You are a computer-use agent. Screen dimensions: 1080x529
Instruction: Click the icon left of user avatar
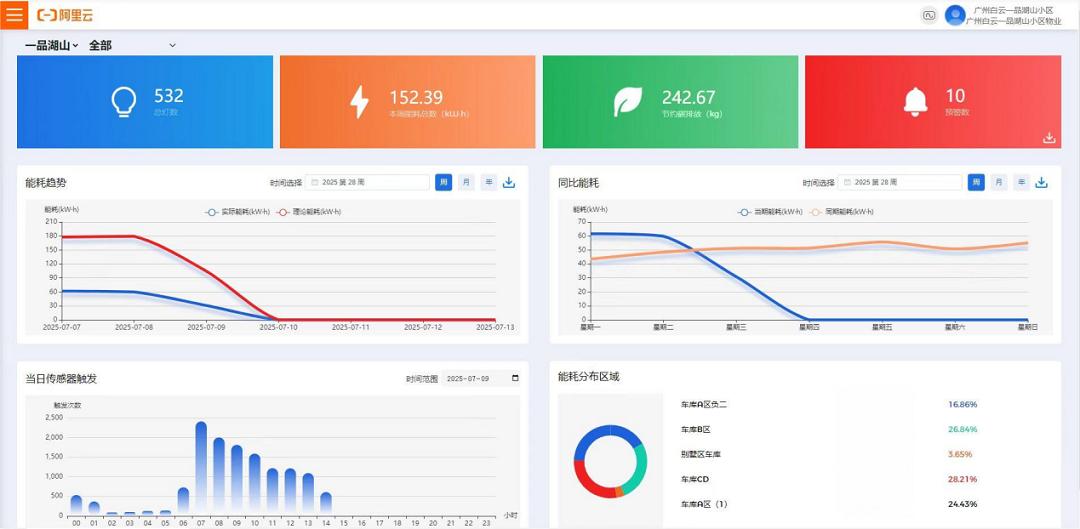929,15
